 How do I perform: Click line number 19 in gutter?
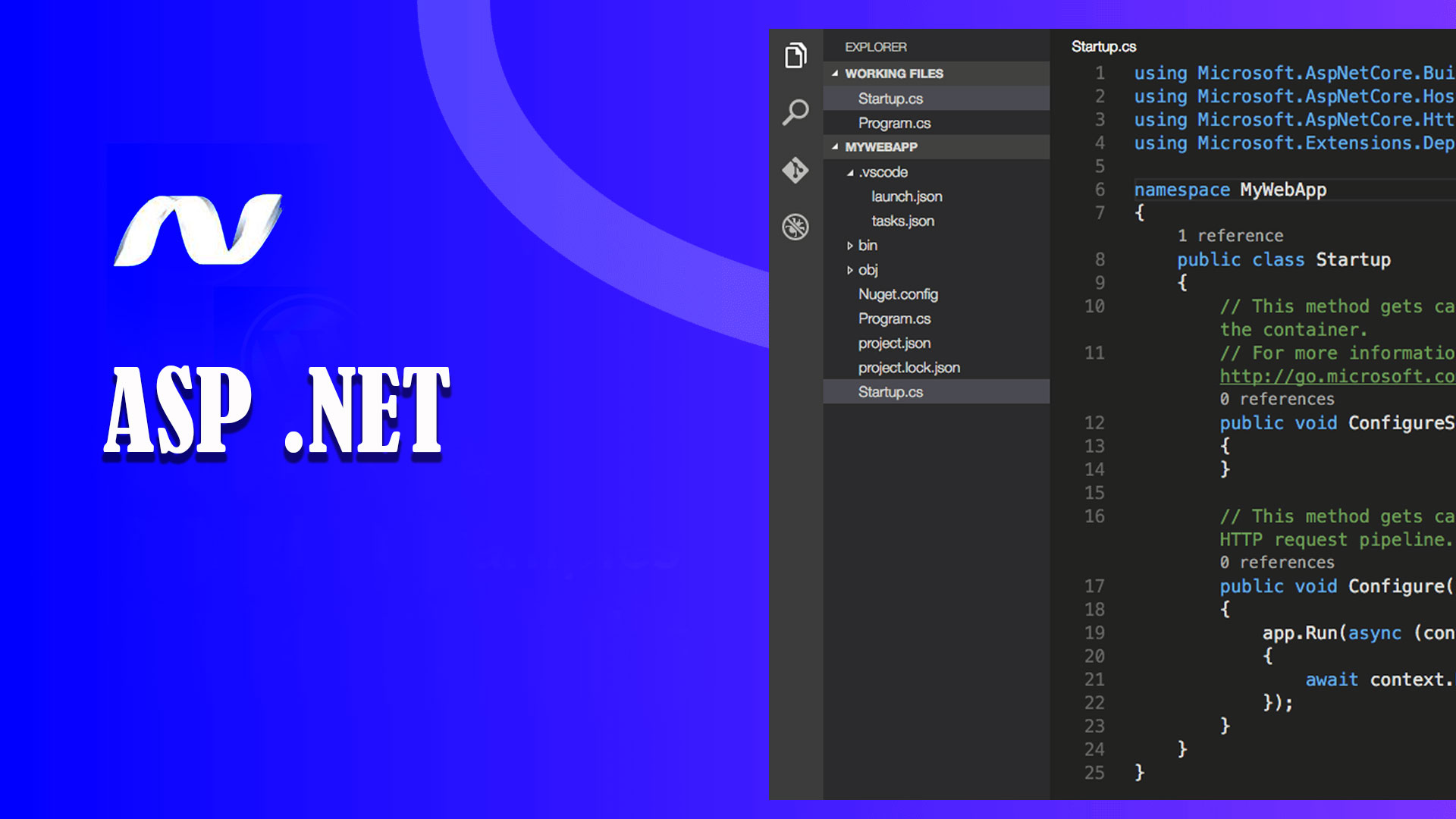pyautogui.click(x=1094, y=632)
